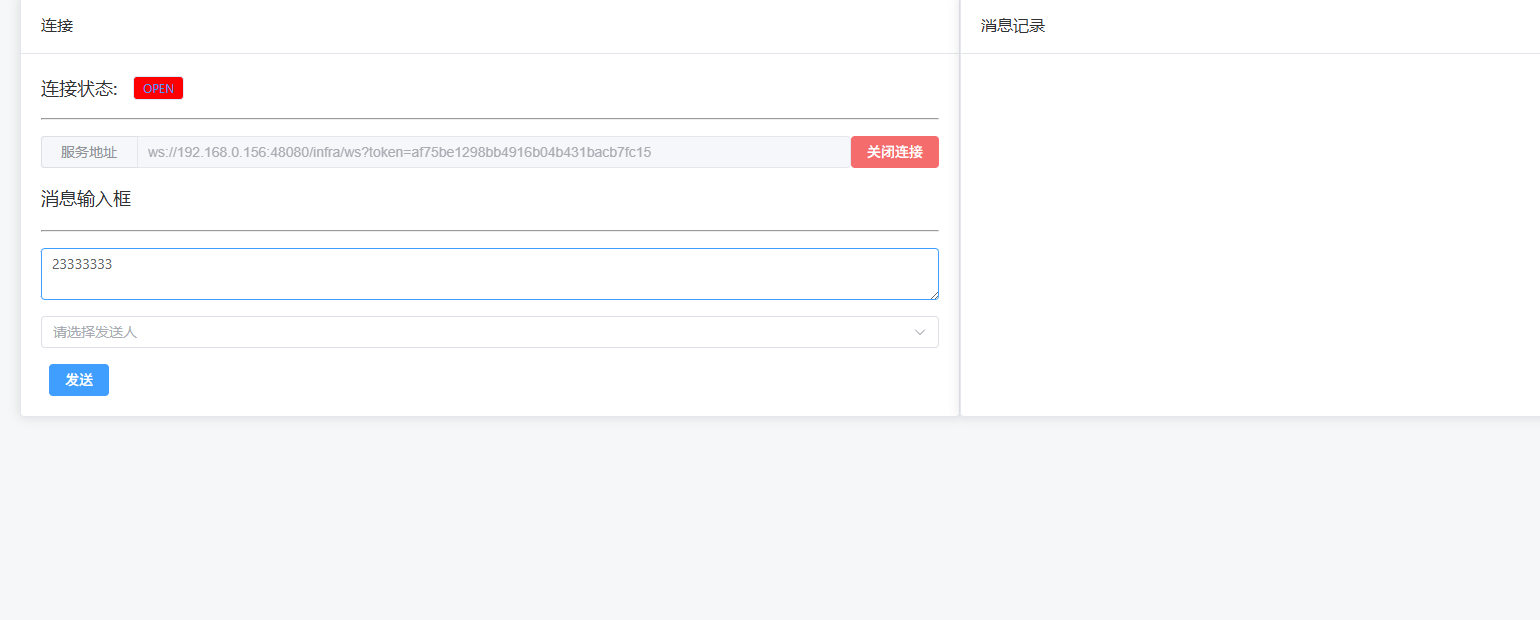The width and height of the screenshot is (1540, 620).
Task: Click the 服务地址 prefix label
Action: coord(89,152)
